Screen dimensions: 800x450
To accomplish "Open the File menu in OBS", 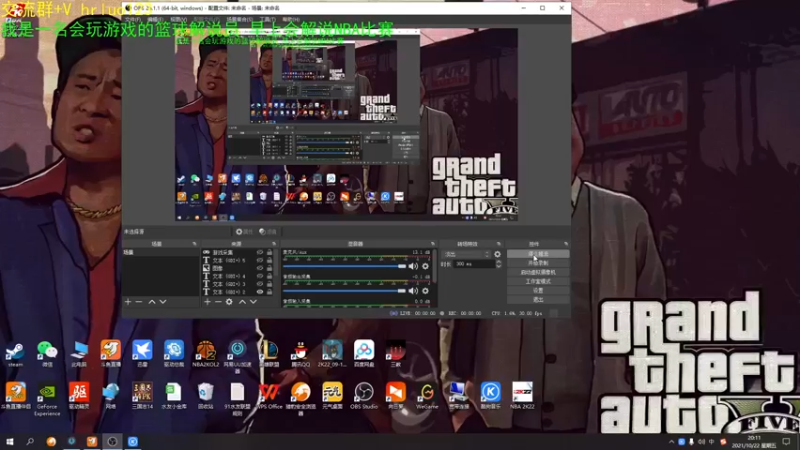I will (x=133, y=19).
